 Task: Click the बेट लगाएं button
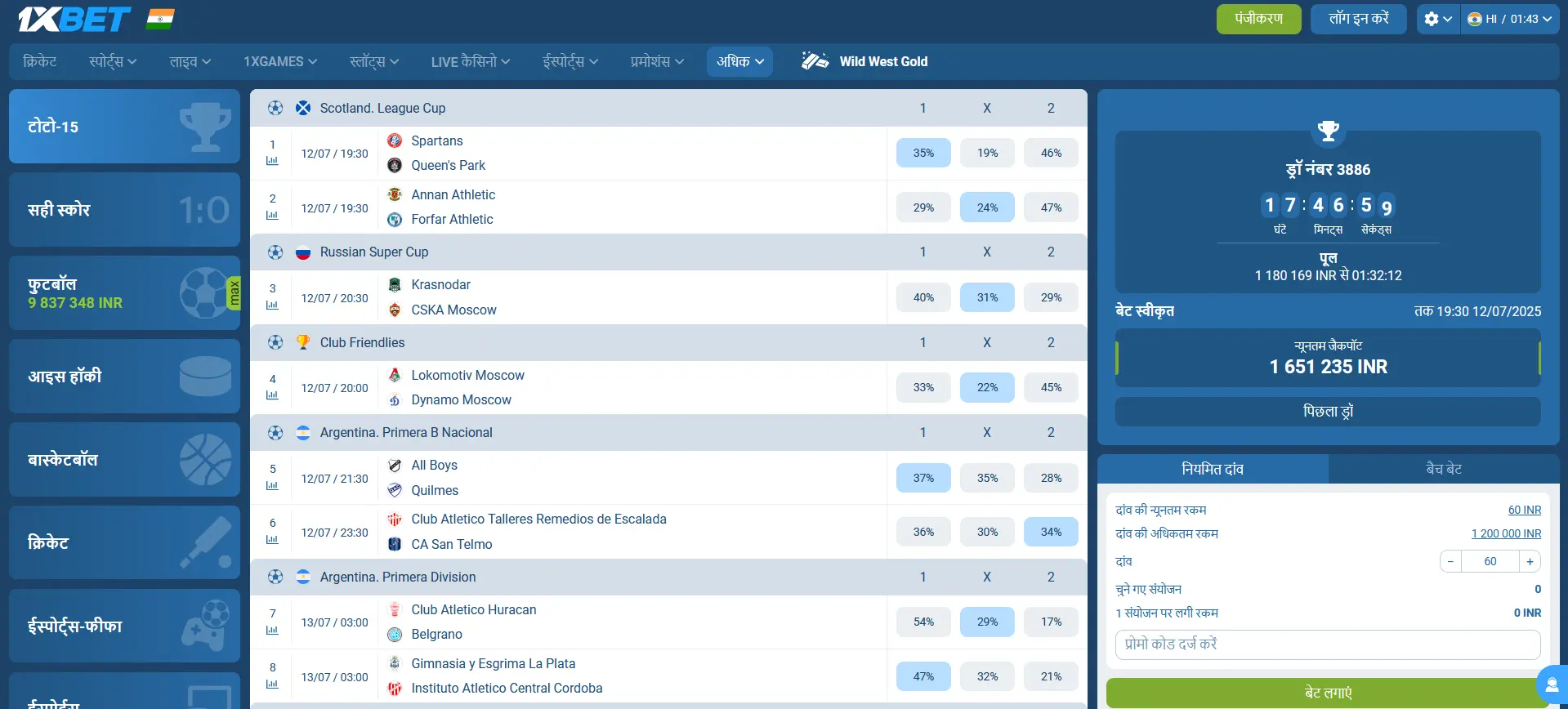[1328, 693]
